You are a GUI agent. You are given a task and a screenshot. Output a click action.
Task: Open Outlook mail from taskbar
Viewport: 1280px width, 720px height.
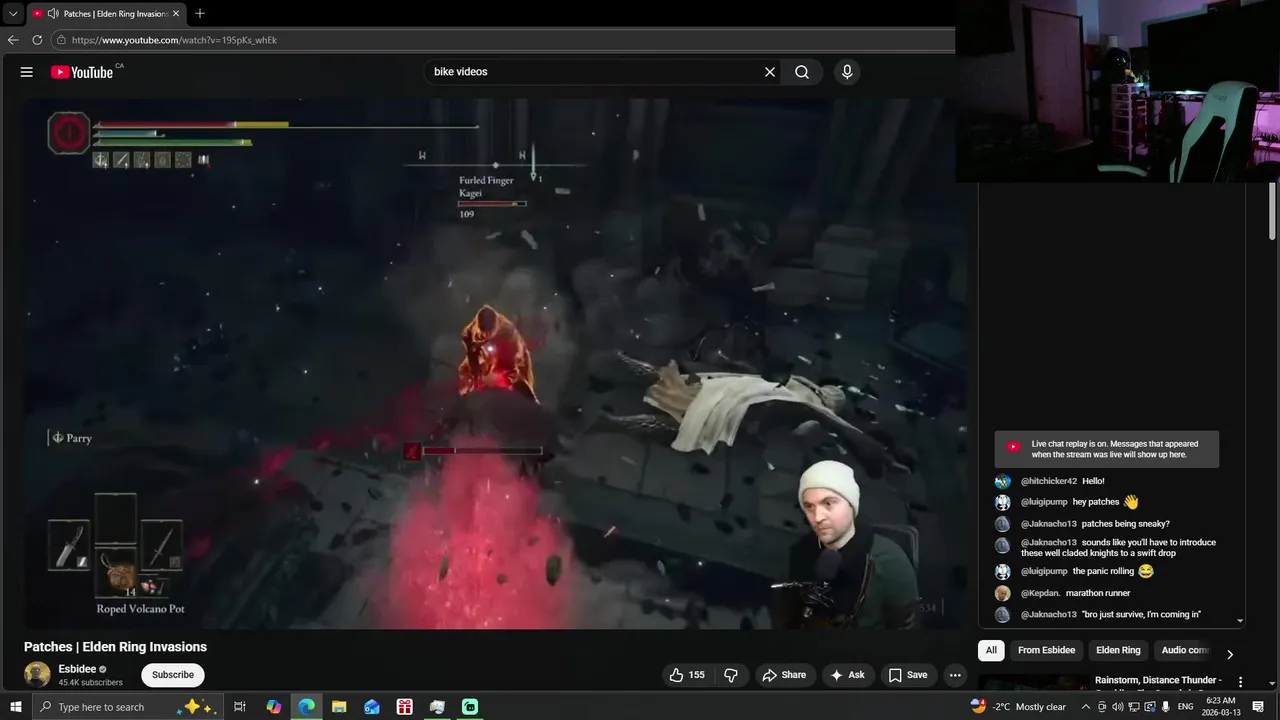pos(372,707)
